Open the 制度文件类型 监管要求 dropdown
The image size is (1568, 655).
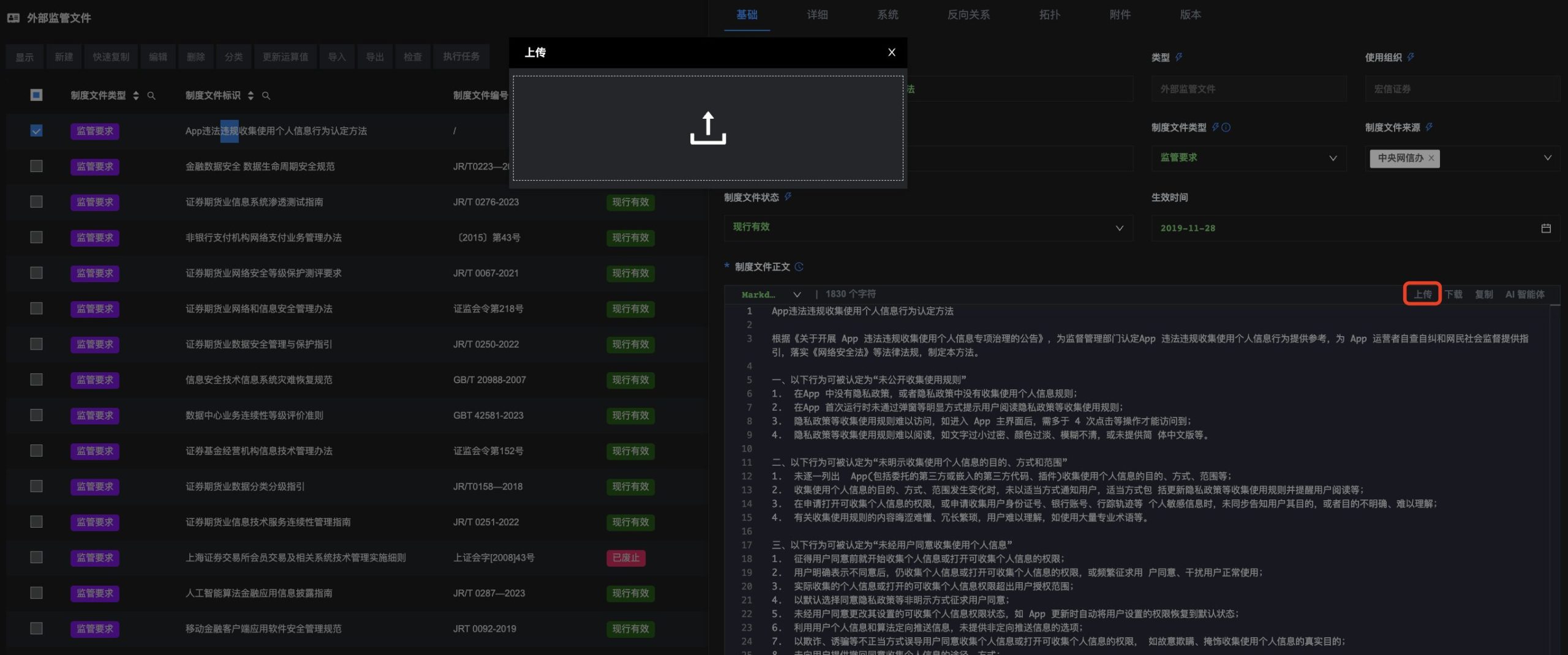pos(1248,158)
